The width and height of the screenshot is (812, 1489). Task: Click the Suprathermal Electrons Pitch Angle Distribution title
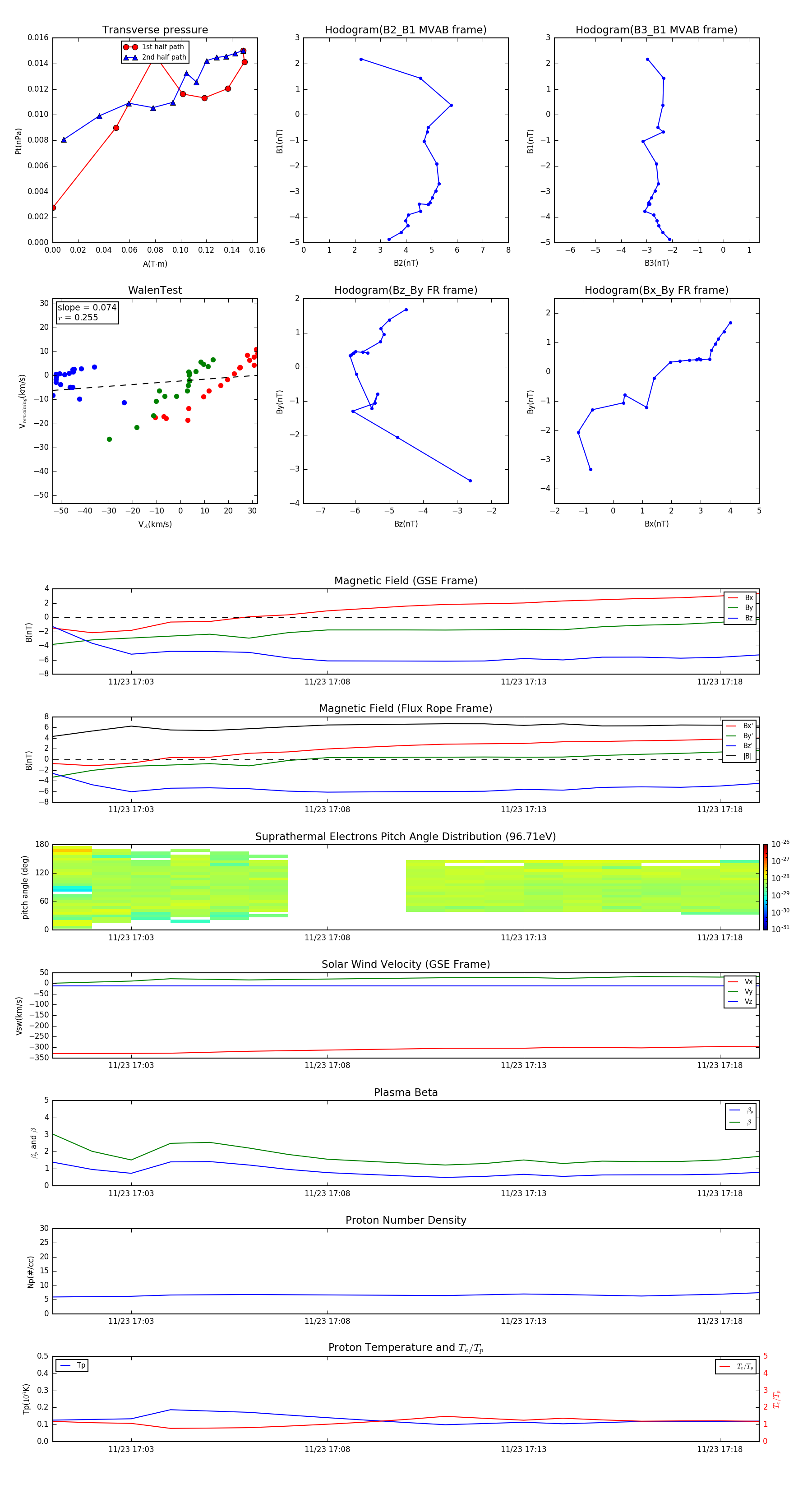[406, 837]
